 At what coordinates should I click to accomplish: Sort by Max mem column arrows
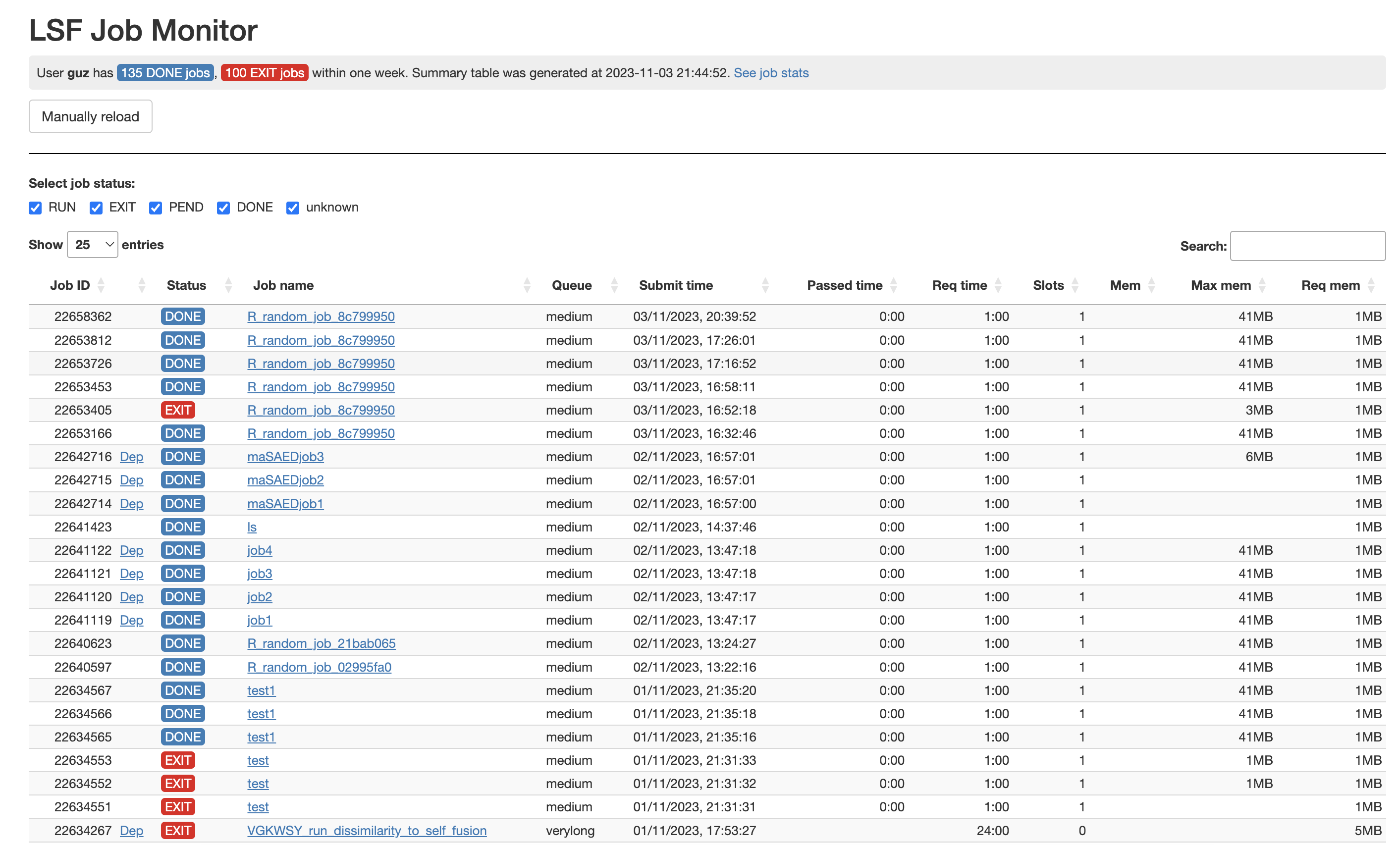1262,285
